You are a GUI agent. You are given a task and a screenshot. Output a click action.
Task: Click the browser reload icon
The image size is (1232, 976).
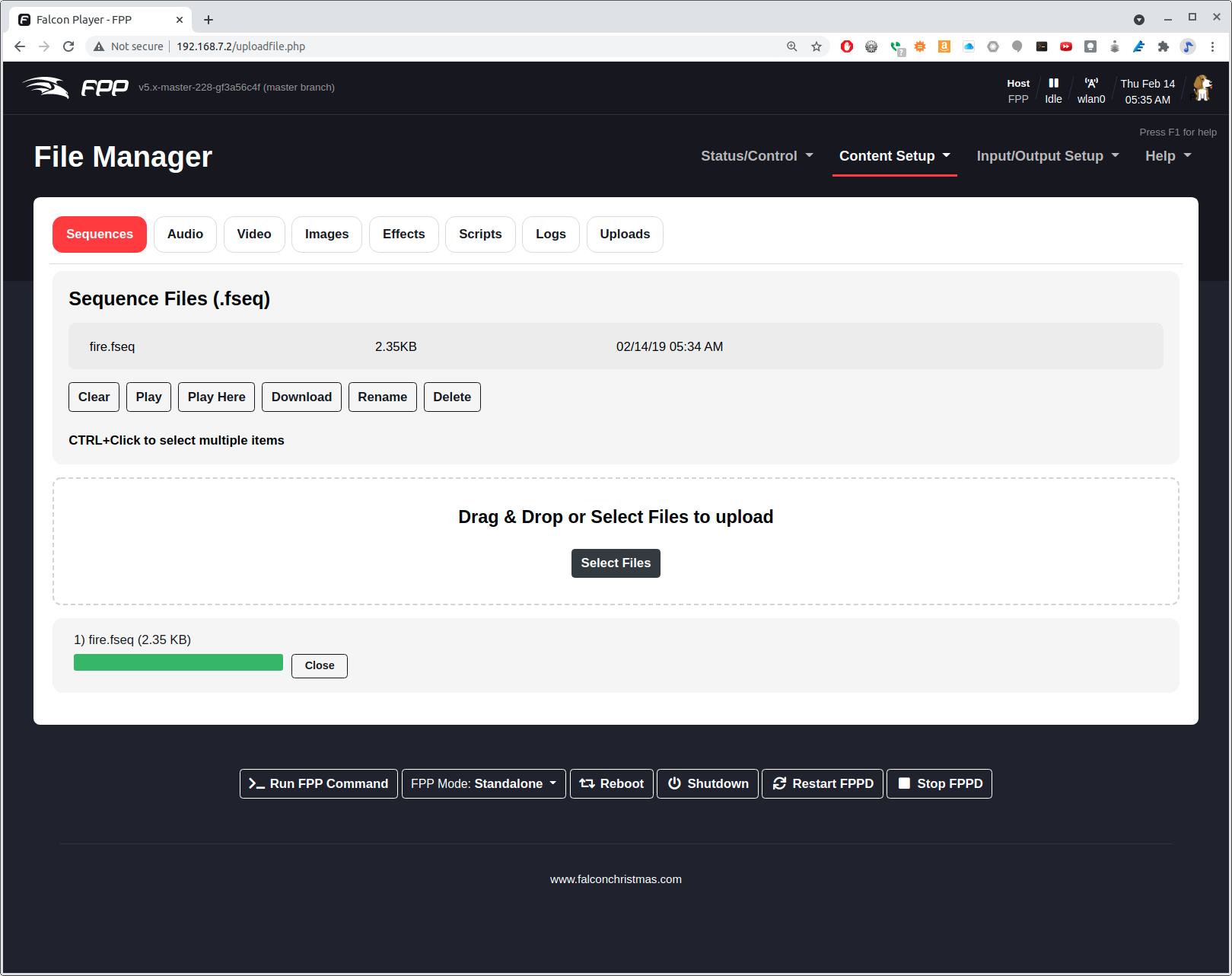pos(68,46)
